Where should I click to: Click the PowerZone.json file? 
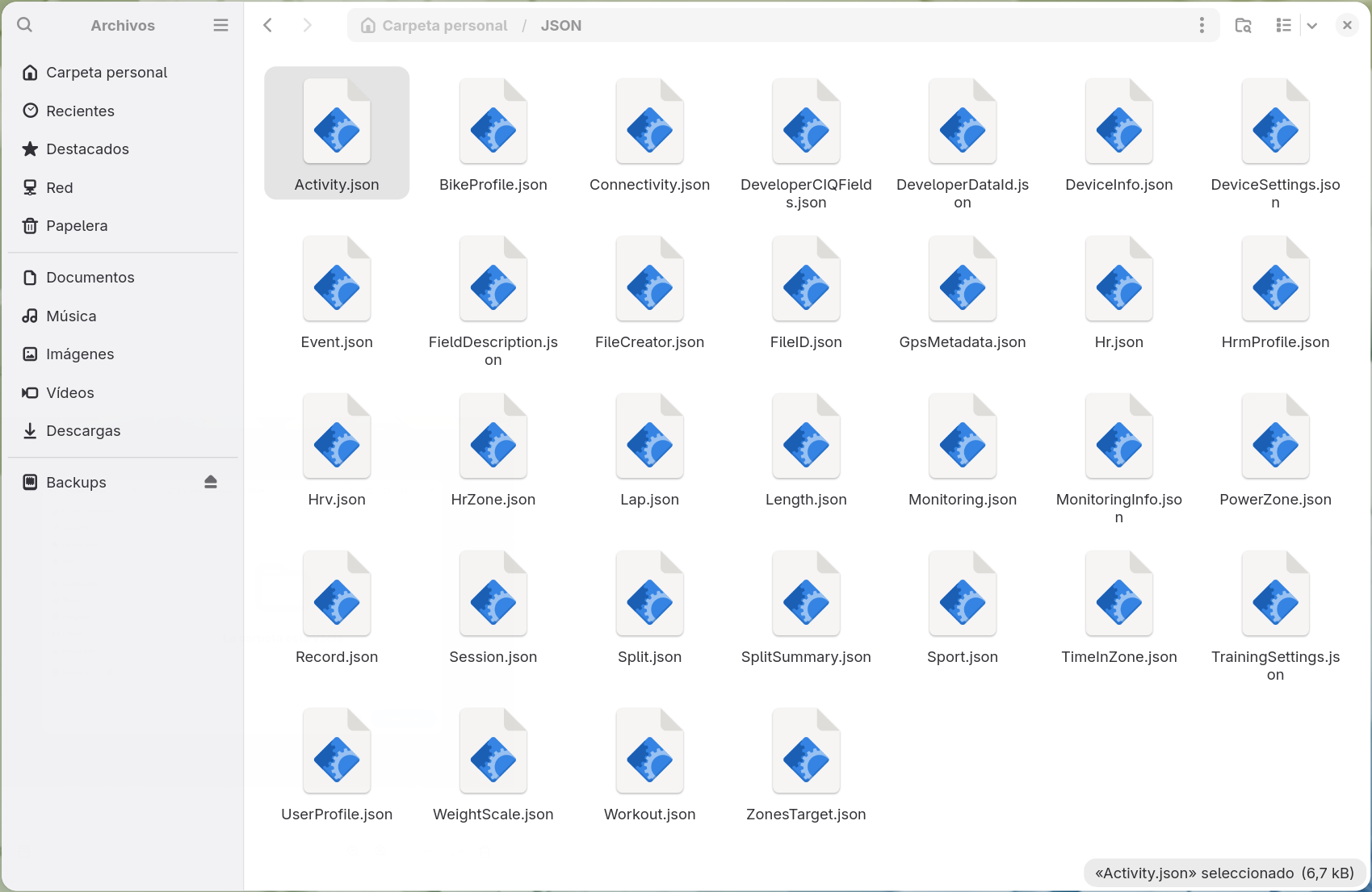(1275, 452)
